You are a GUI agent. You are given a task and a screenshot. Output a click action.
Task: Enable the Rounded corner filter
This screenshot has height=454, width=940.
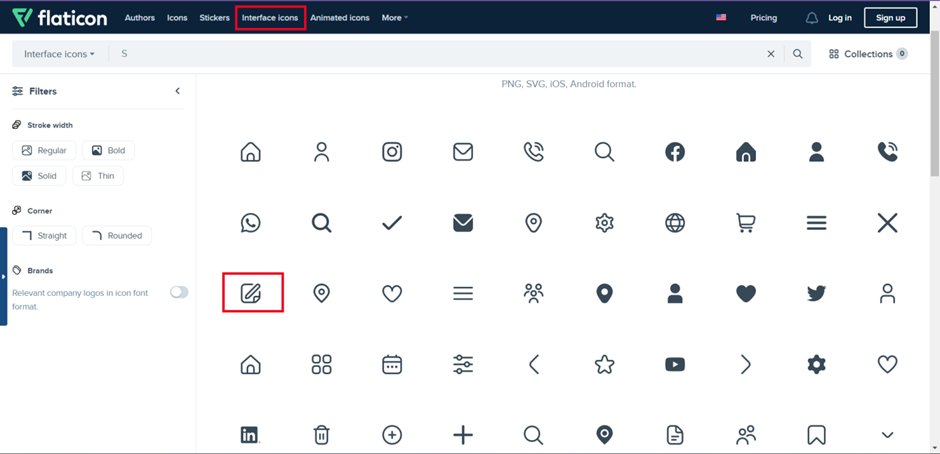pyautogui.click(x=116, y=236)
